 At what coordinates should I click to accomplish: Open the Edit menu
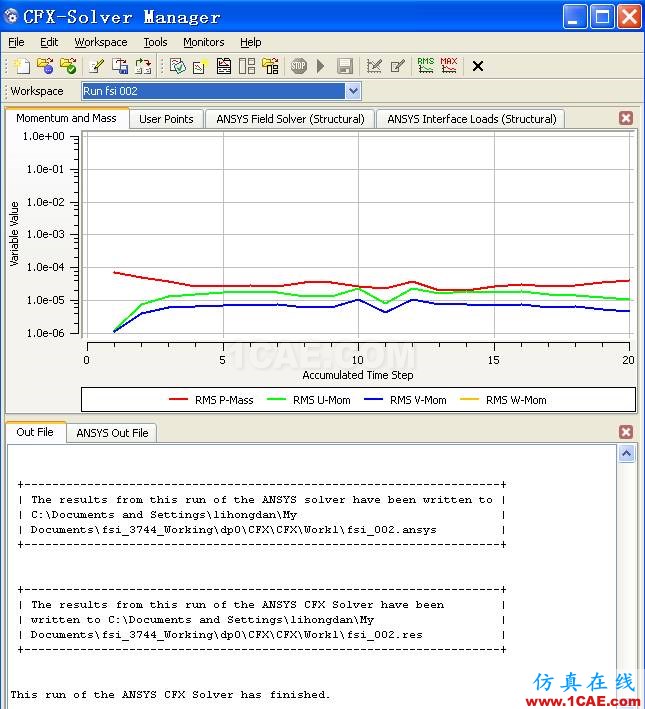49,42
